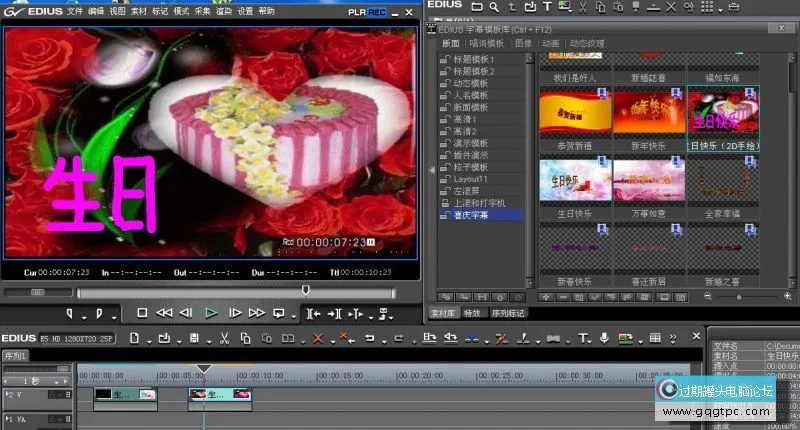800x430 pixels.
Task: Switch to the 唱词模板 tab
Action: pyautogui.click(x=486, y=43)
